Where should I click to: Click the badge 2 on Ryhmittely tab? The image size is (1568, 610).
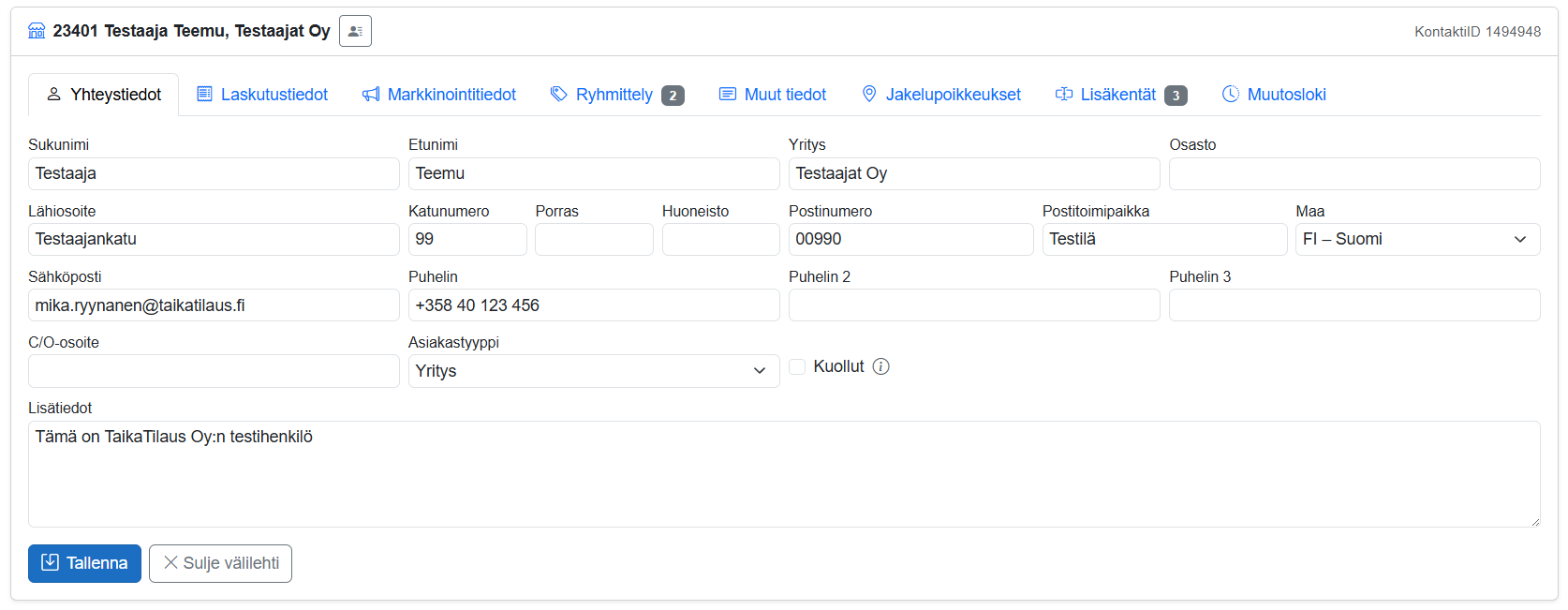(673, 96)
